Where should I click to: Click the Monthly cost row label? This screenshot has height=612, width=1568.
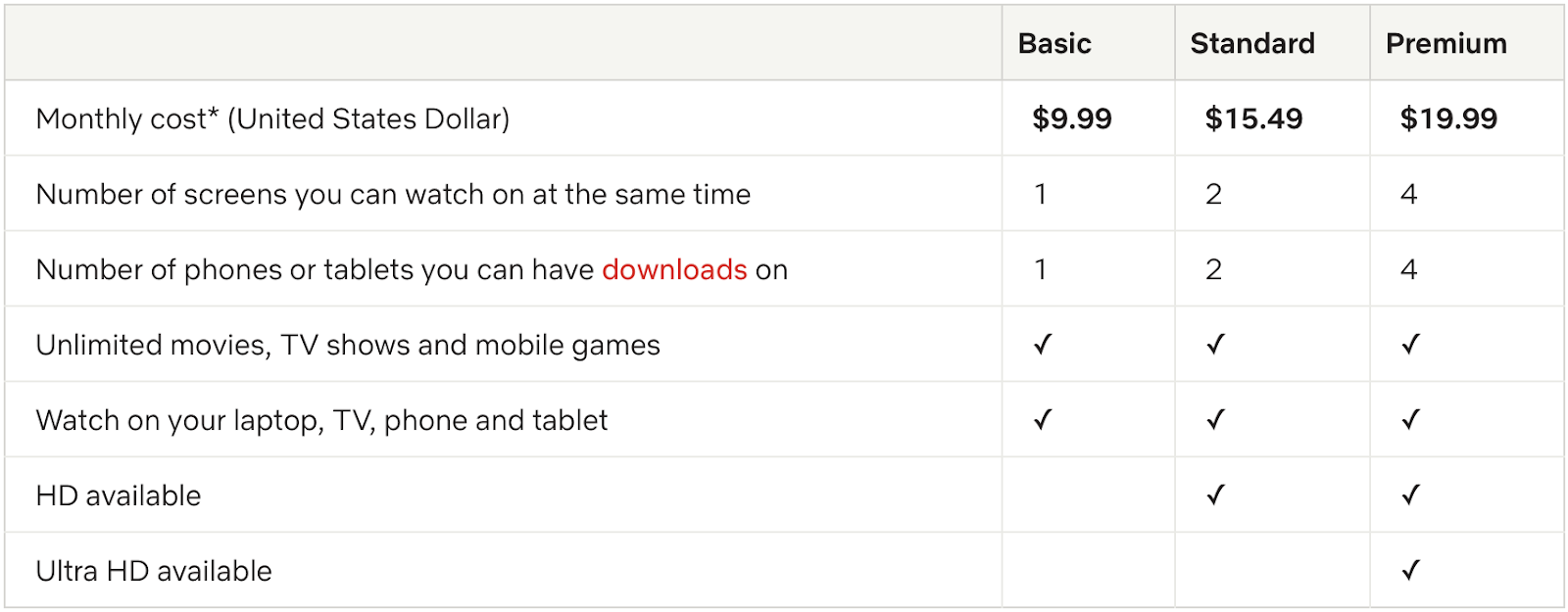click(x=272, y=118)
